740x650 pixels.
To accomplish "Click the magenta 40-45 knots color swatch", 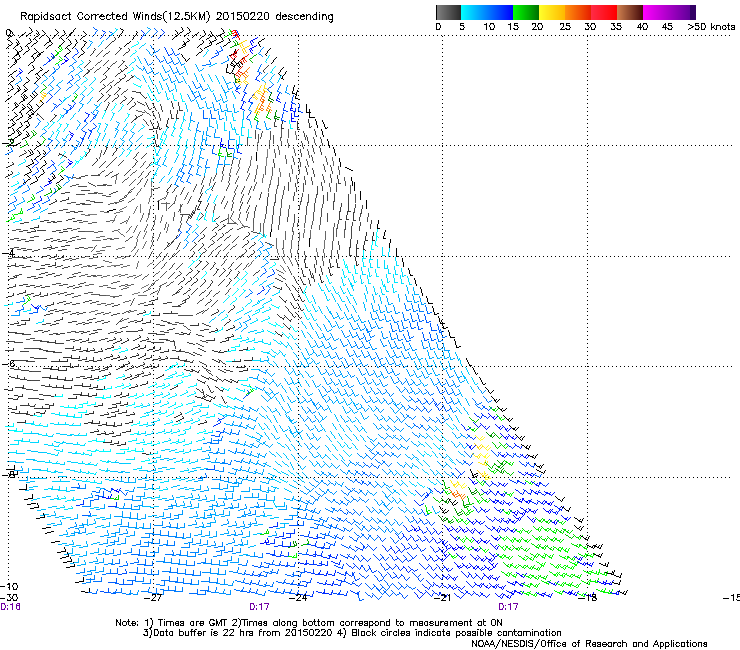I will (x=656, y=12).
